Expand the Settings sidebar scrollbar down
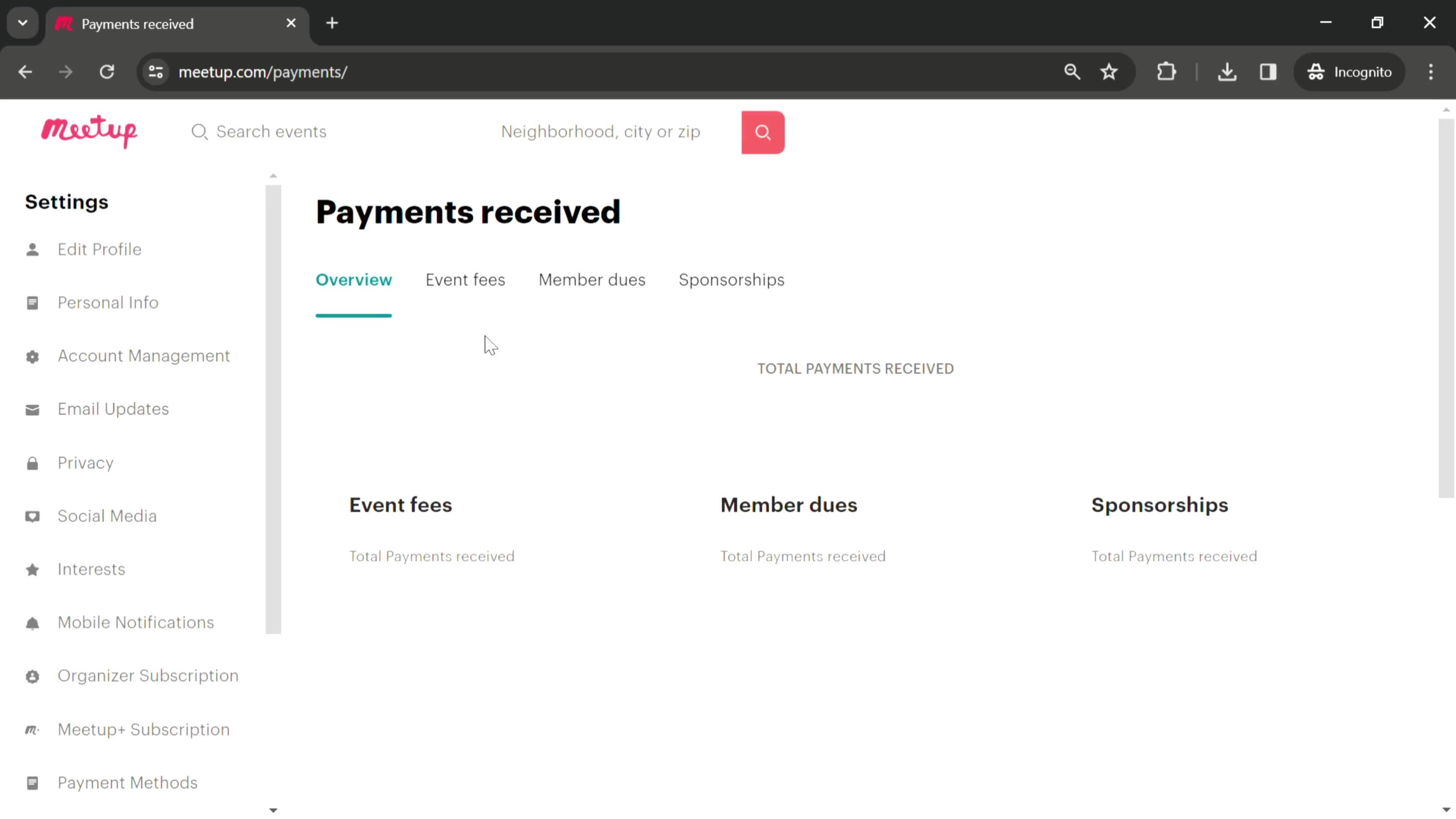 pos(275,810)
